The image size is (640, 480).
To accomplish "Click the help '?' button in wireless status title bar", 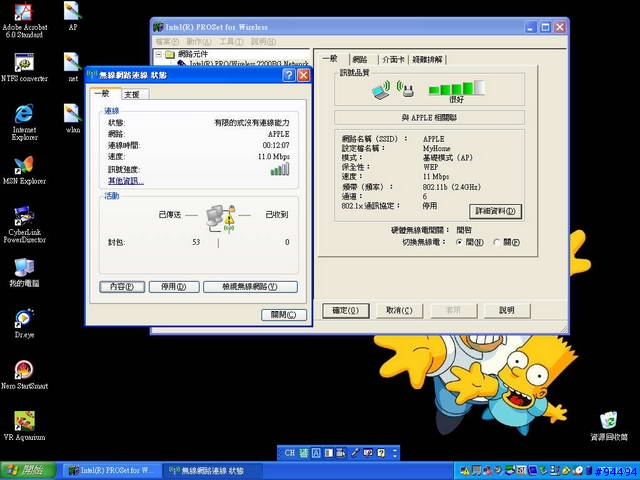I will pyautogui.click(x=289, y=75).
